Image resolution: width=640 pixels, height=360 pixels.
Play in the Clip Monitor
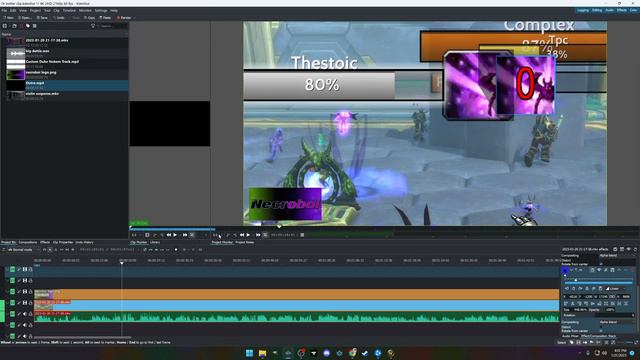[x=175, y=235]
